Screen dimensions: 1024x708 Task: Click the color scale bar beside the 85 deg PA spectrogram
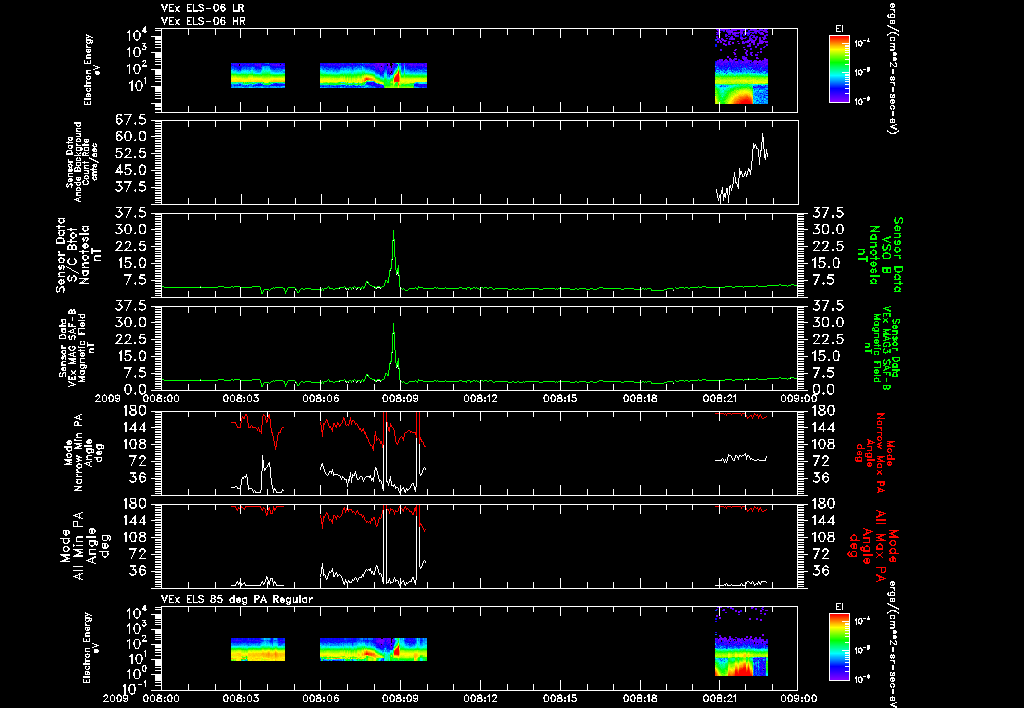click(839, 648)
